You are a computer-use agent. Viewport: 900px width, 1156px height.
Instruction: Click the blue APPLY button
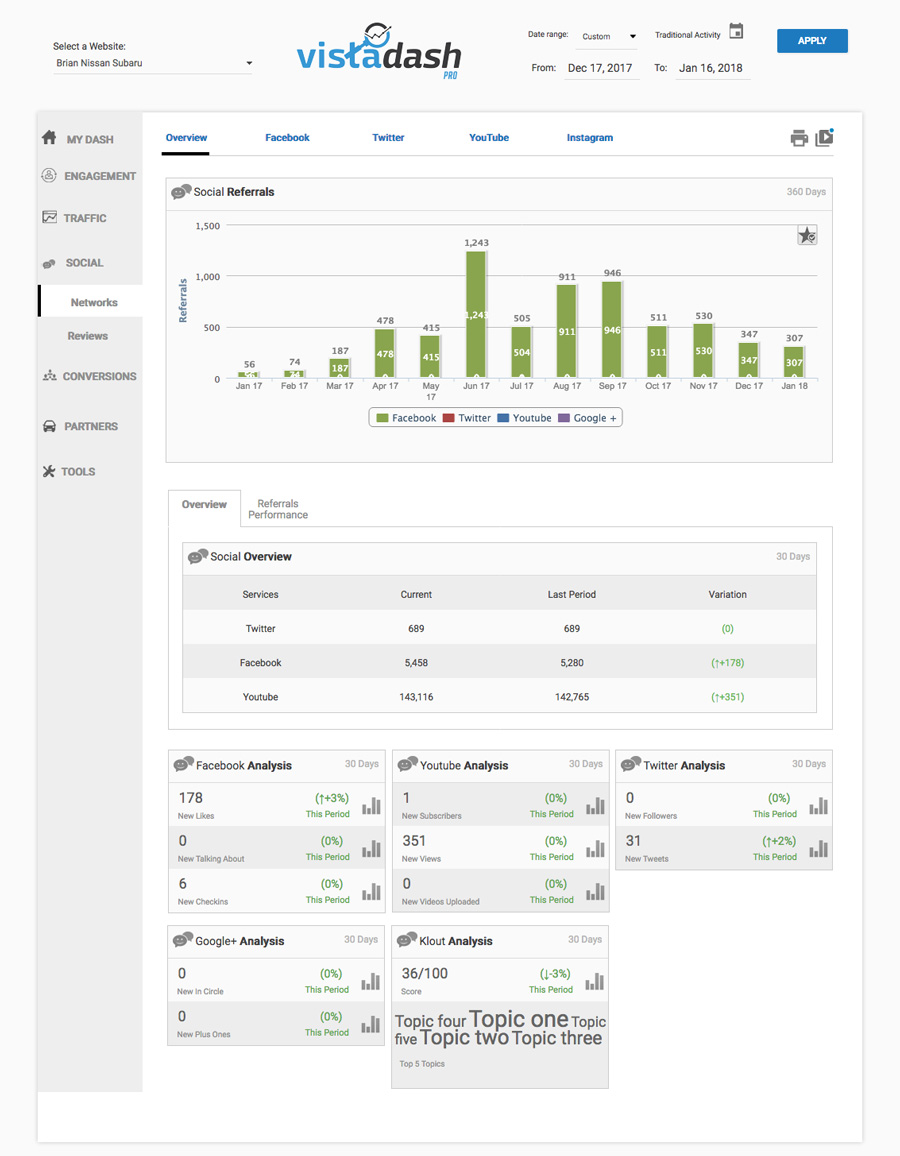click(812, 41)
